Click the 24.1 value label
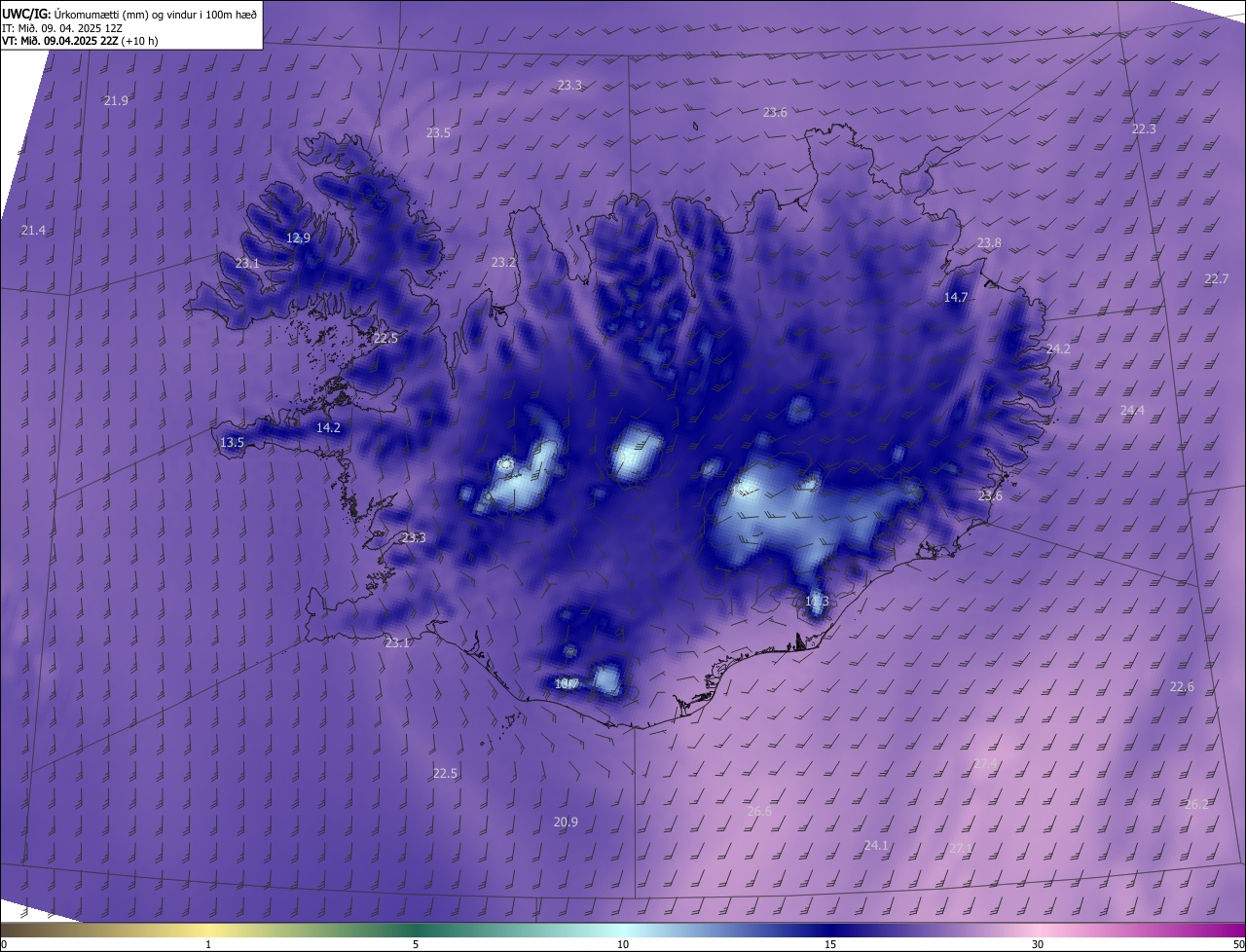1246x952 pixels. point(876,845)
